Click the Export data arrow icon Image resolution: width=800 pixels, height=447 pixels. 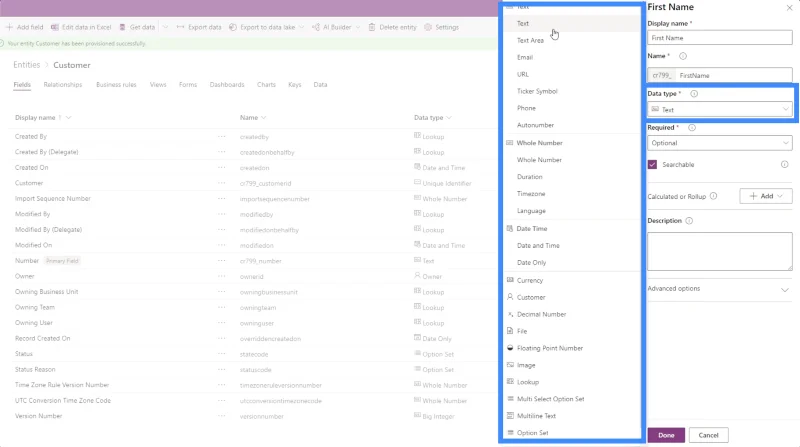tap(180, 27)
